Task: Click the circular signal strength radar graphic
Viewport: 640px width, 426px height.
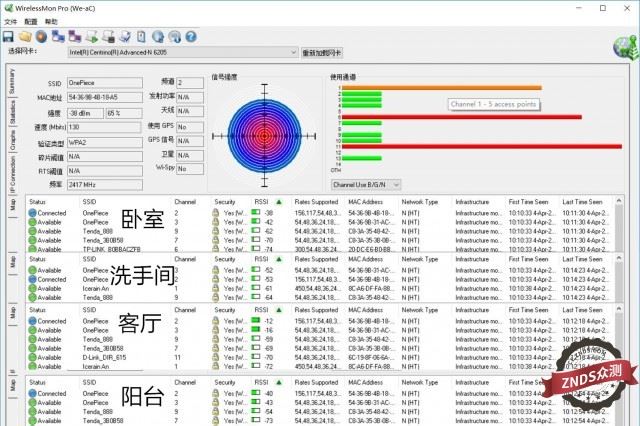Action: [264, 136]
